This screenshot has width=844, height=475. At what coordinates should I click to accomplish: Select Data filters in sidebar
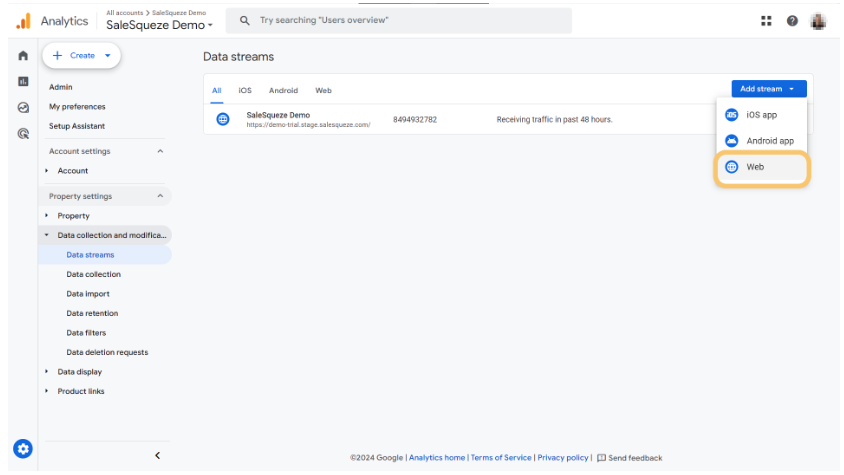pos(86,333)
